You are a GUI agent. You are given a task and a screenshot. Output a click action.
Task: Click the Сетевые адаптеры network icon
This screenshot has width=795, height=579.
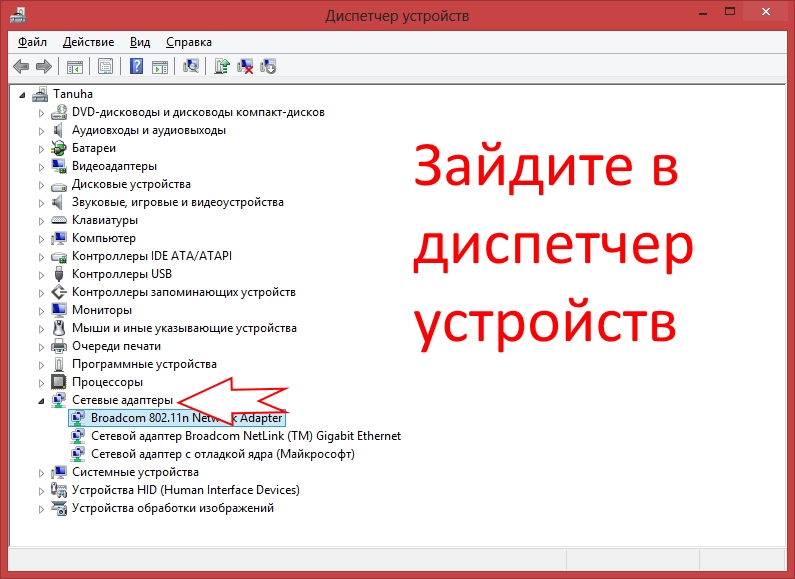coord(59,400)
